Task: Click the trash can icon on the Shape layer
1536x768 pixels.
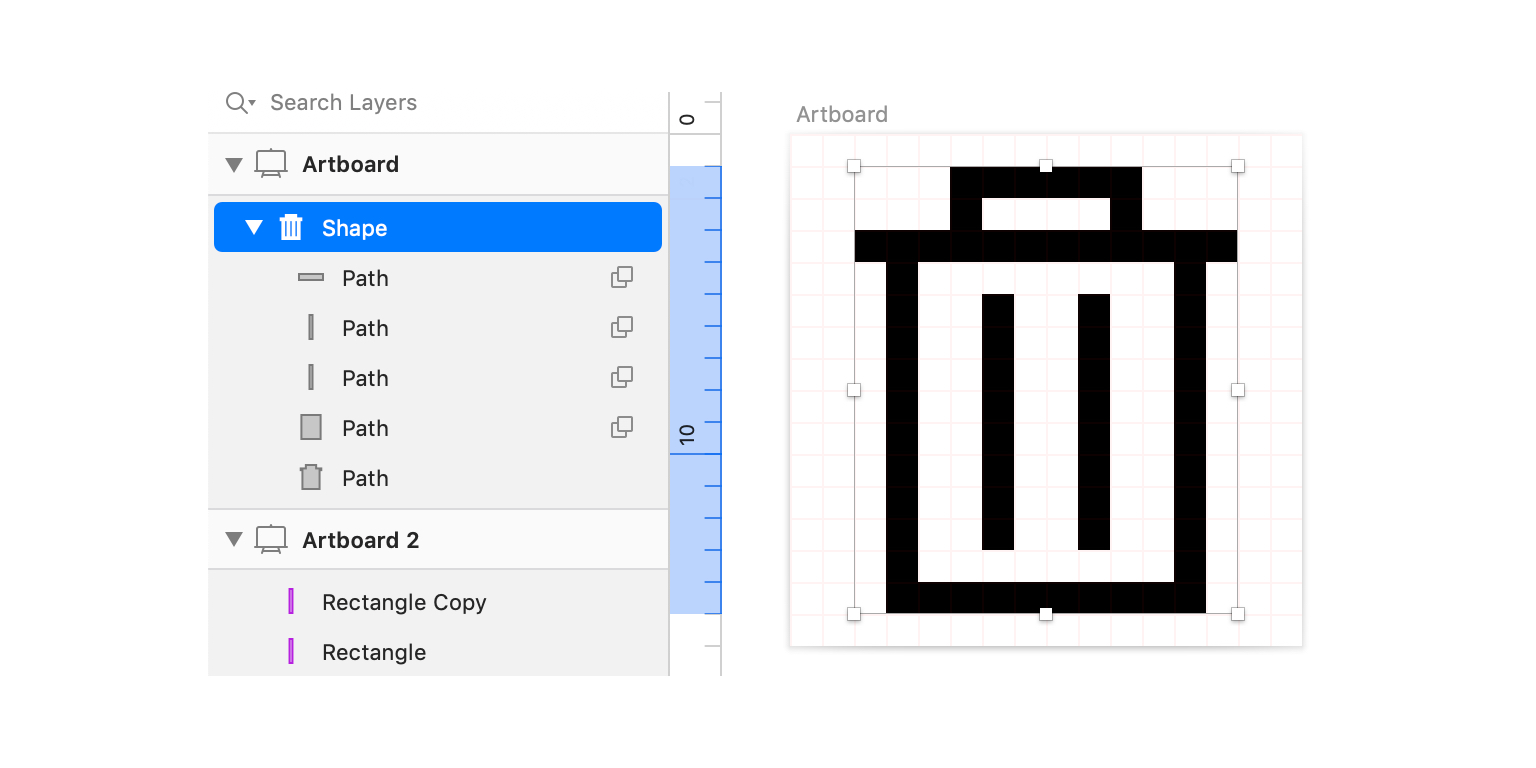Action: tap(291, 228)
